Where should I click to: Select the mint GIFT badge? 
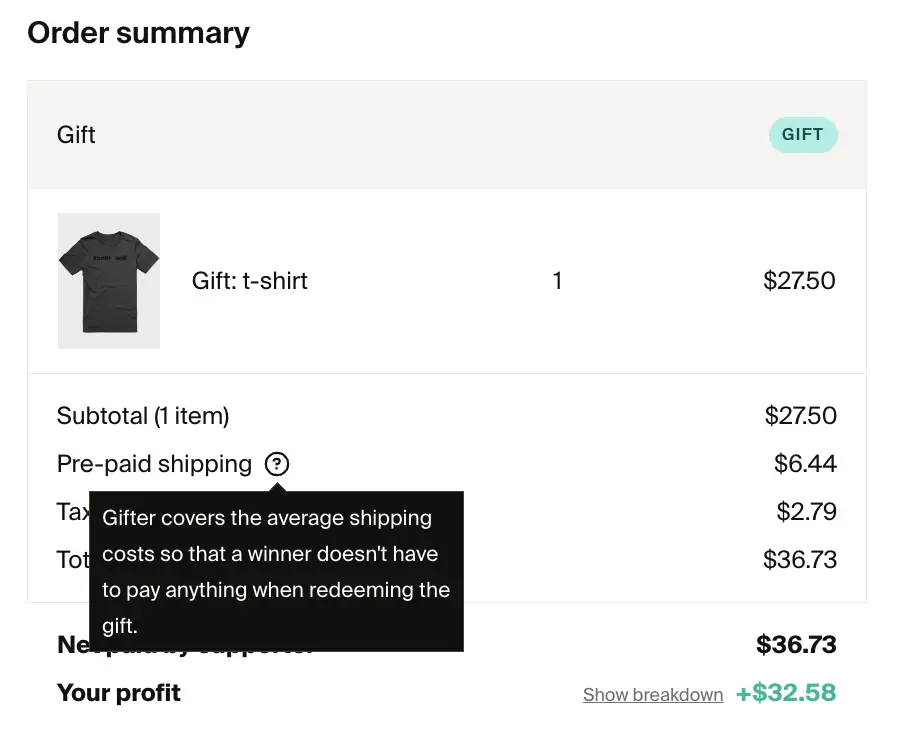[x=803, y=134]
